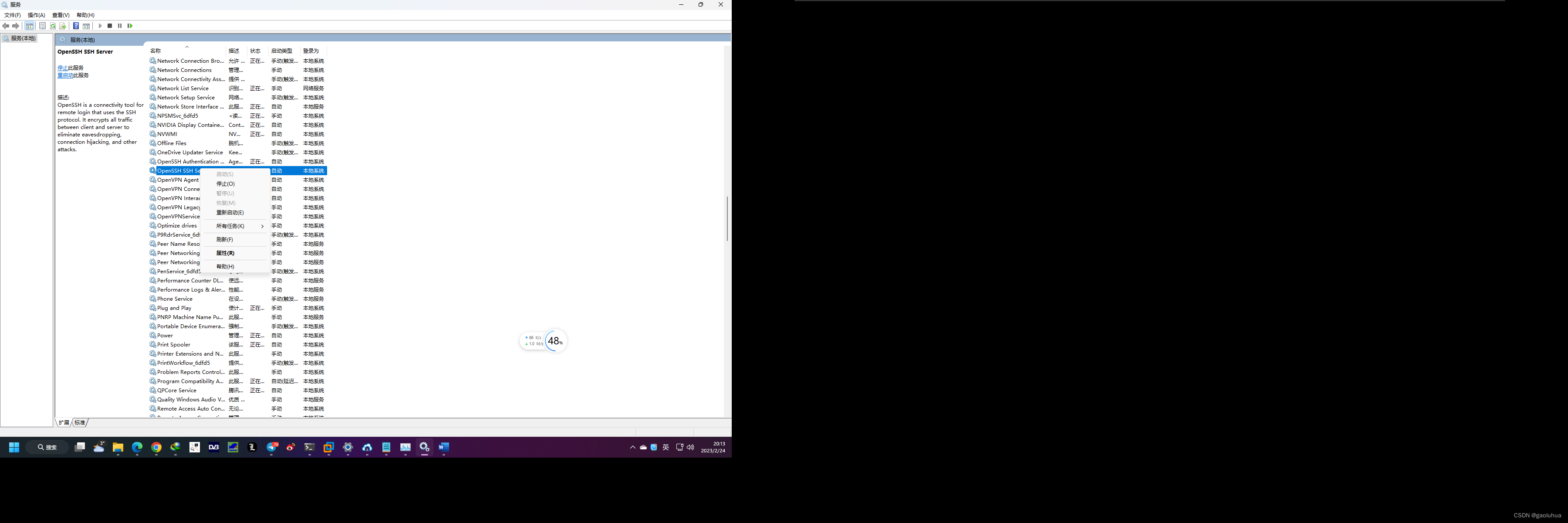Click the Restart Service toolbar icon
This screenshot has width=1568, height=523.
[x=130, y=26]
